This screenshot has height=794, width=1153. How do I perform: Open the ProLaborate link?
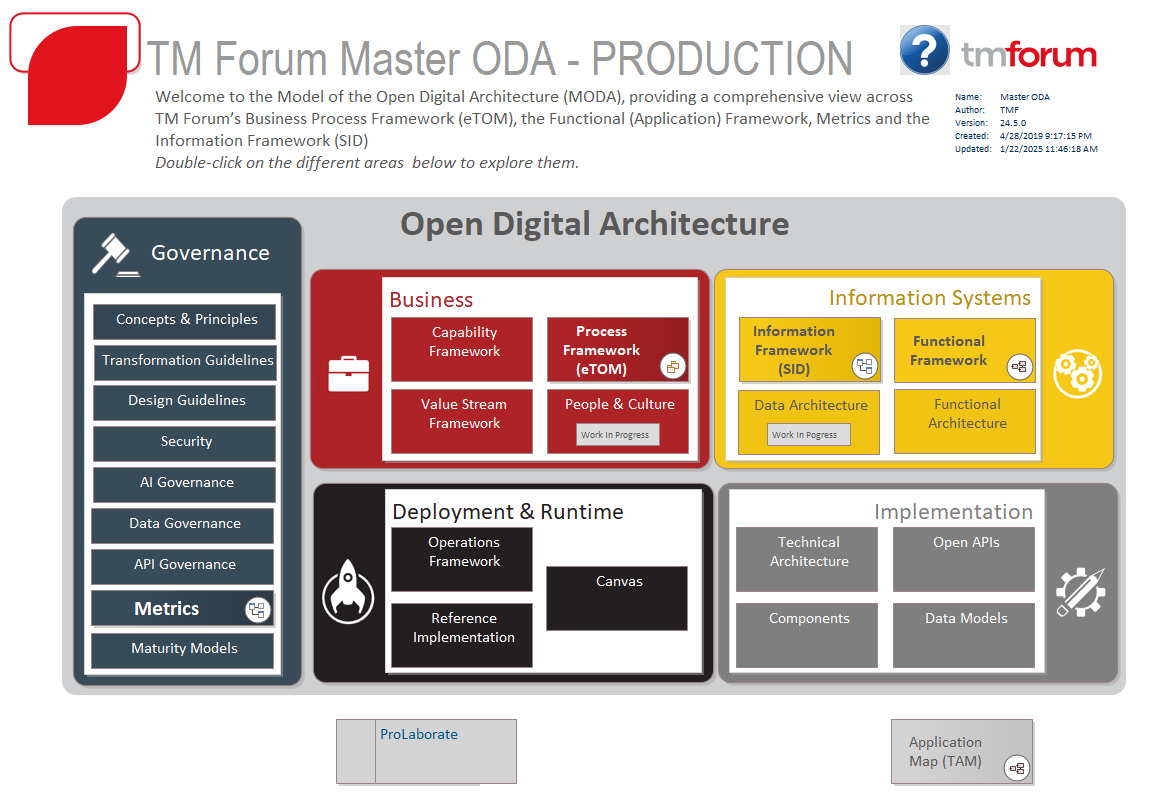click(418, 734)
